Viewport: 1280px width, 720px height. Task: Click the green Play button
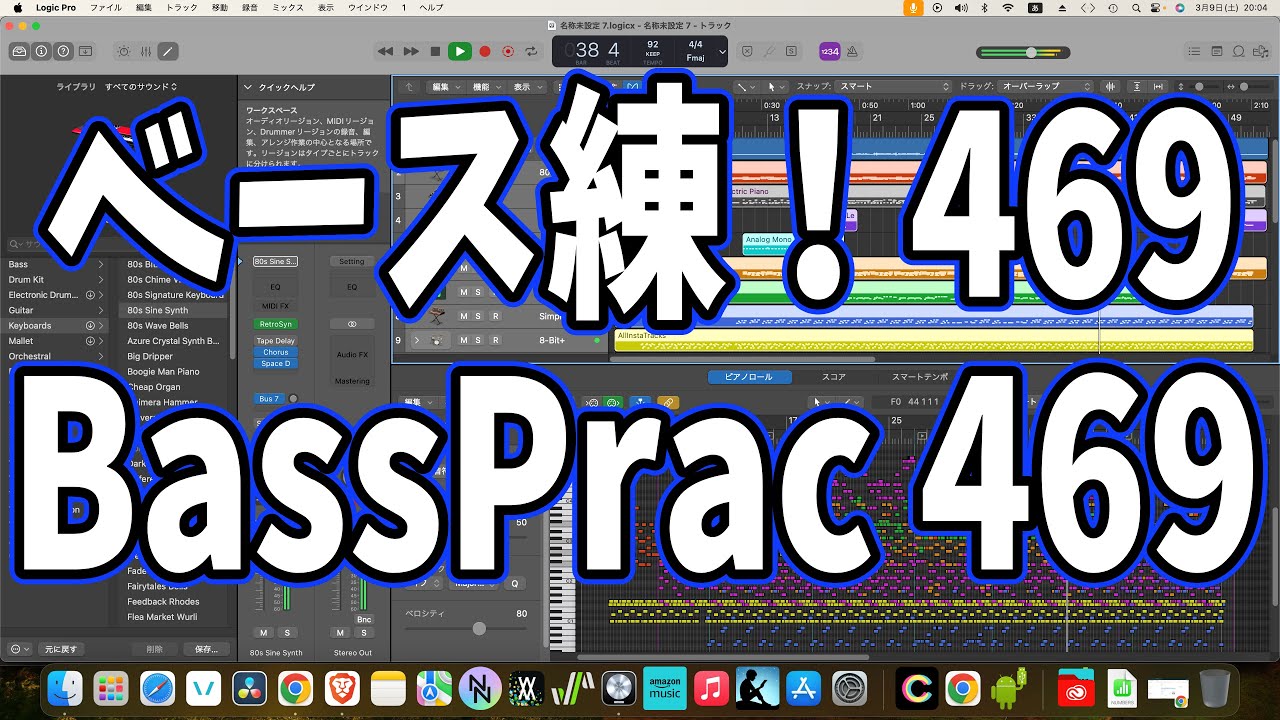[x=459, y=51]
